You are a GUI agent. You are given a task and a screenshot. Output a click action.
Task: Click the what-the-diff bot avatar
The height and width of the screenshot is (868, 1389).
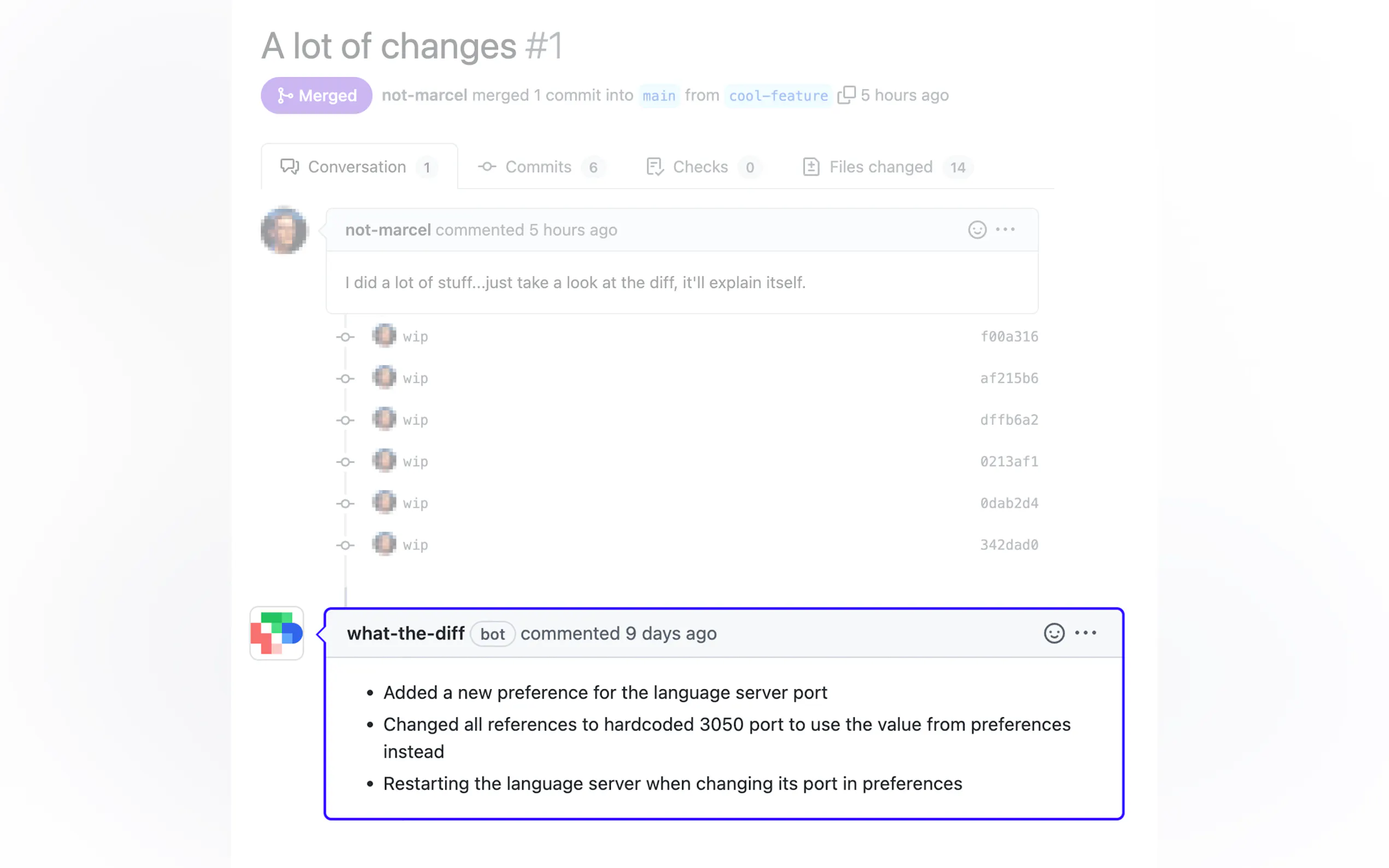[x=277, y=633]
